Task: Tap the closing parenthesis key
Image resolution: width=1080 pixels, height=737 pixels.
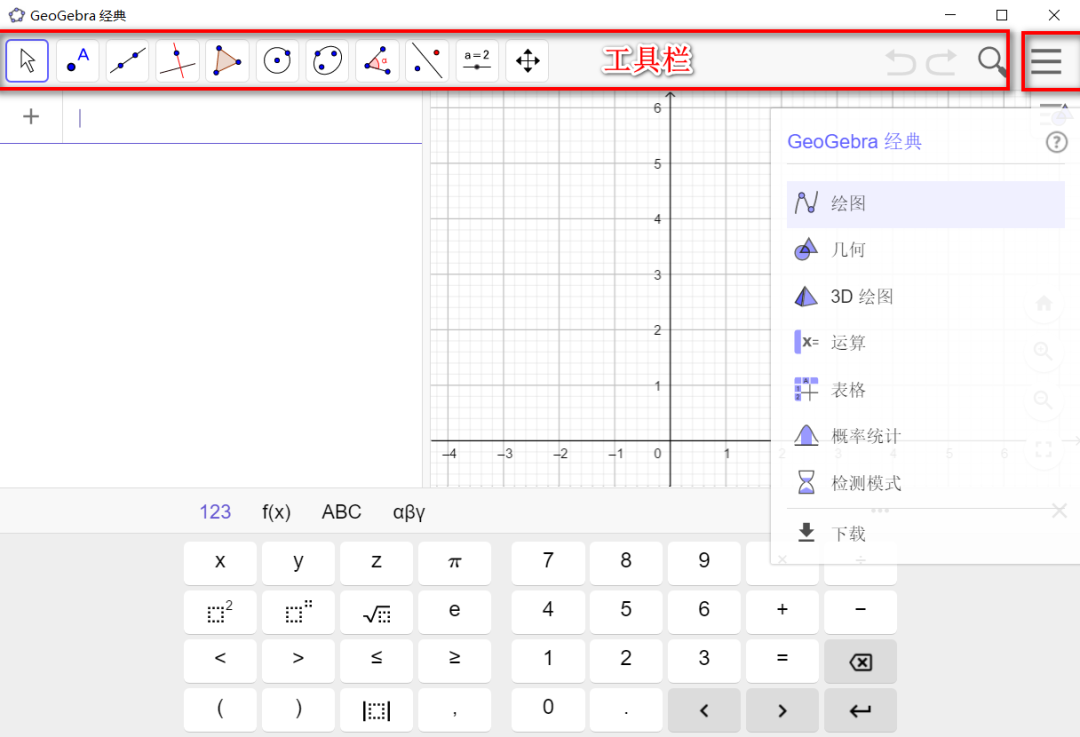Action: [298, 710]
